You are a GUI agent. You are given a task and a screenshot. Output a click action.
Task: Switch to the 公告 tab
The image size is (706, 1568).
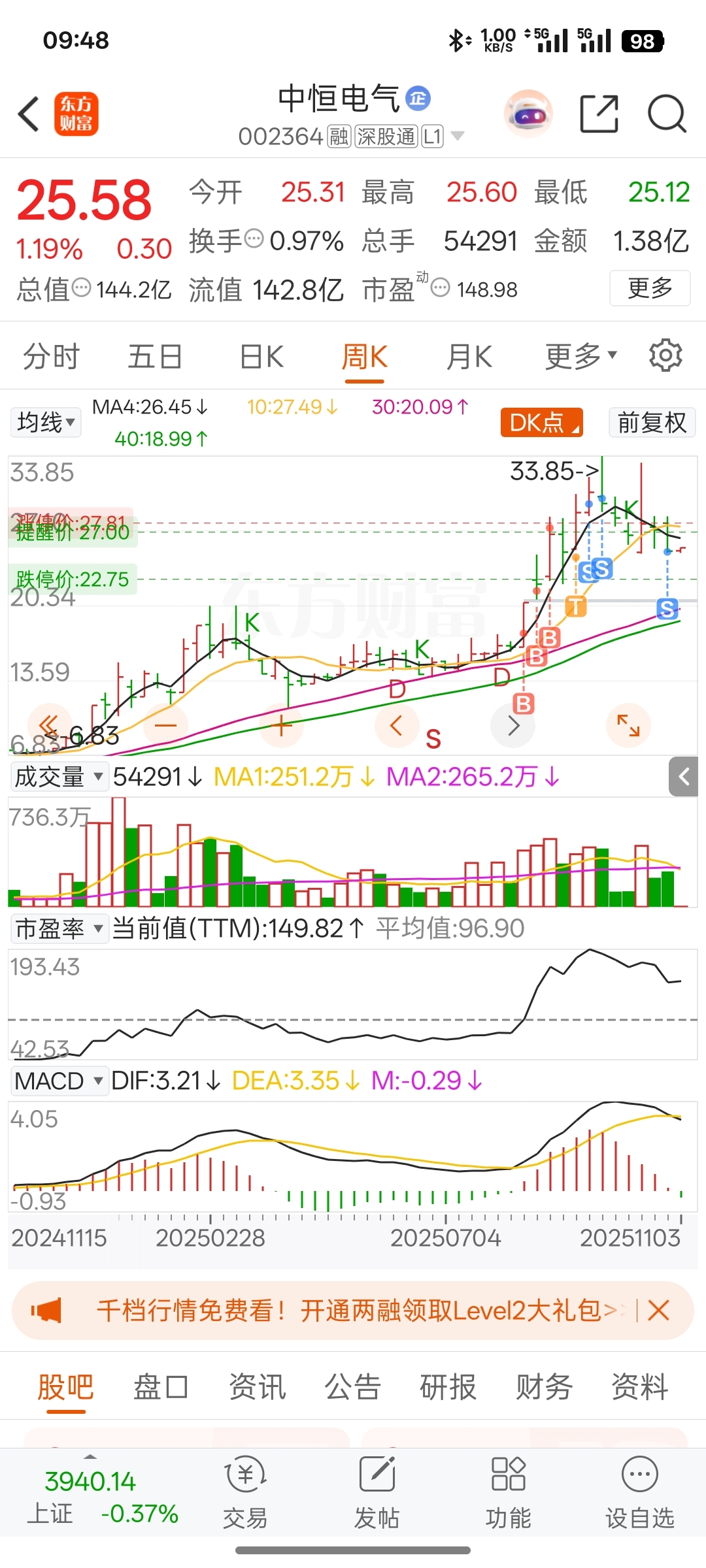point(352,1386)
